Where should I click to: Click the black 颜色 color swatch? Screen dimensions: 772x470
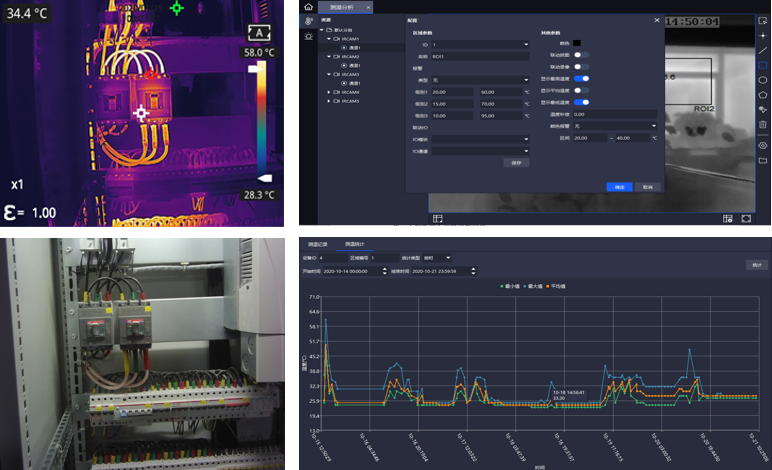point(577,42)
